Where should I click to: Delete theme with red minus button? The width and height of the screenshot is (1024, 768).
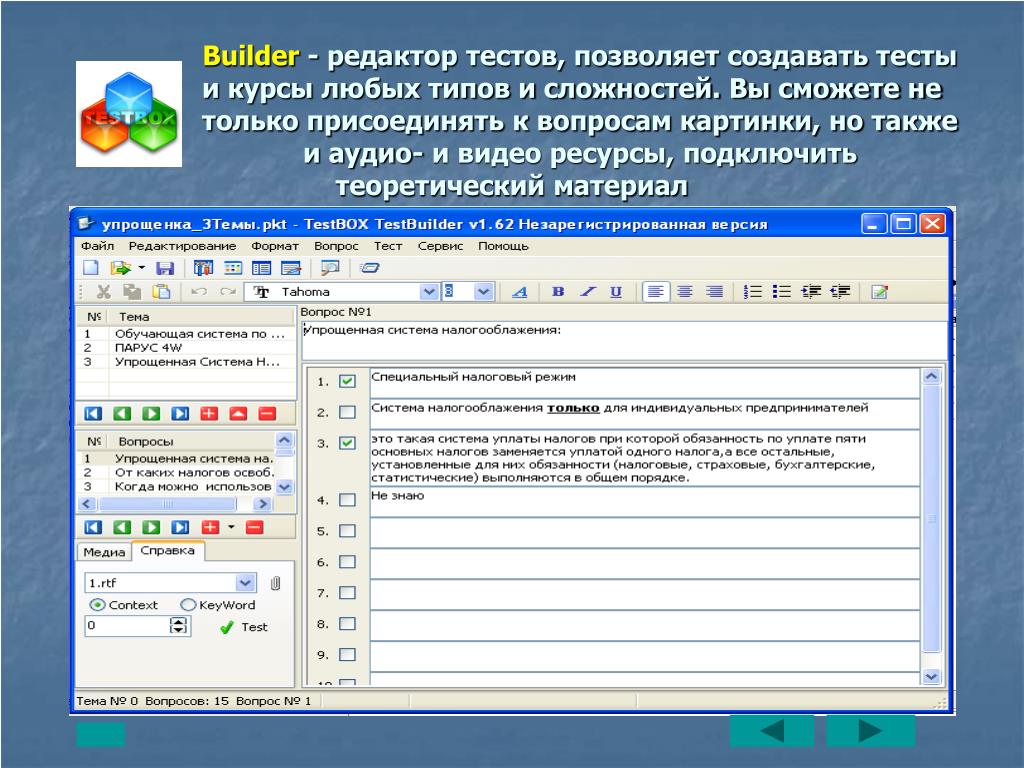click(x=267, y=413)
